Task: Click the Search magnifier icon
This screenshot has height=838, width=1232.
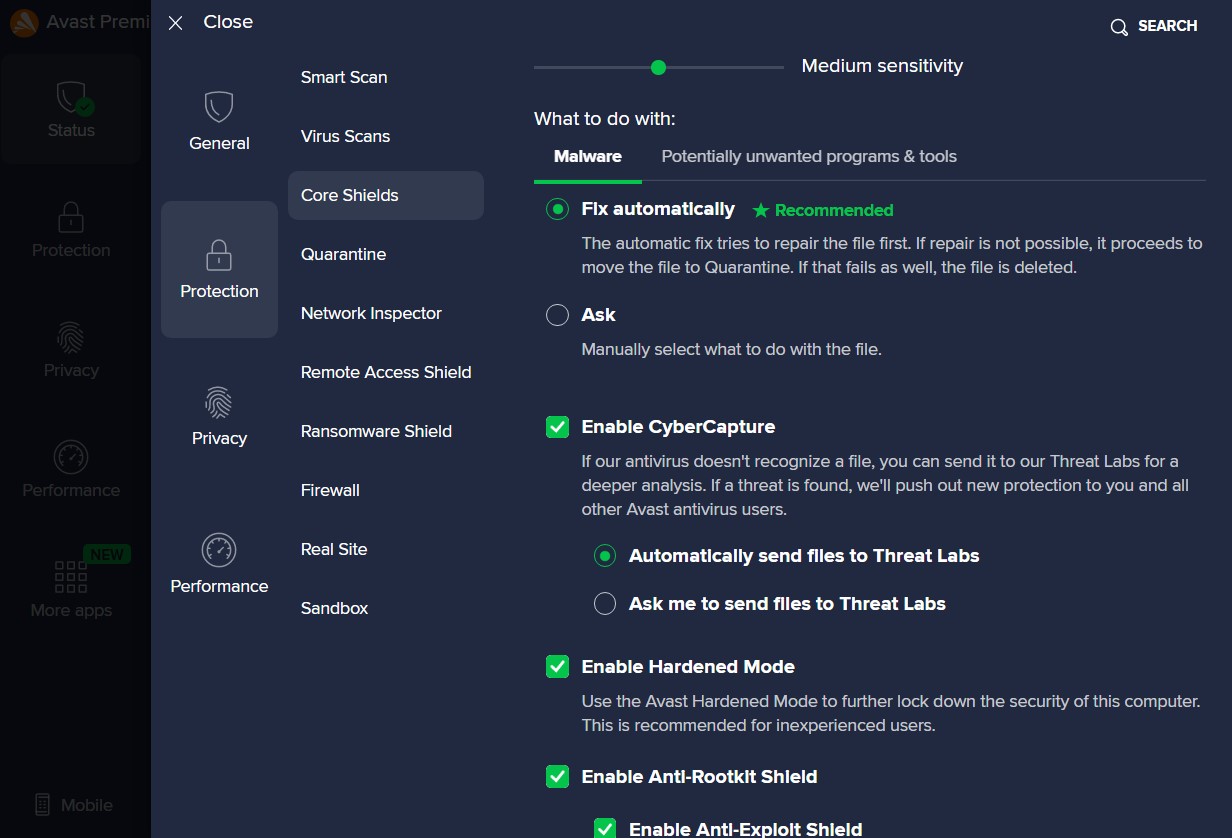Action: pos(1119,27)
